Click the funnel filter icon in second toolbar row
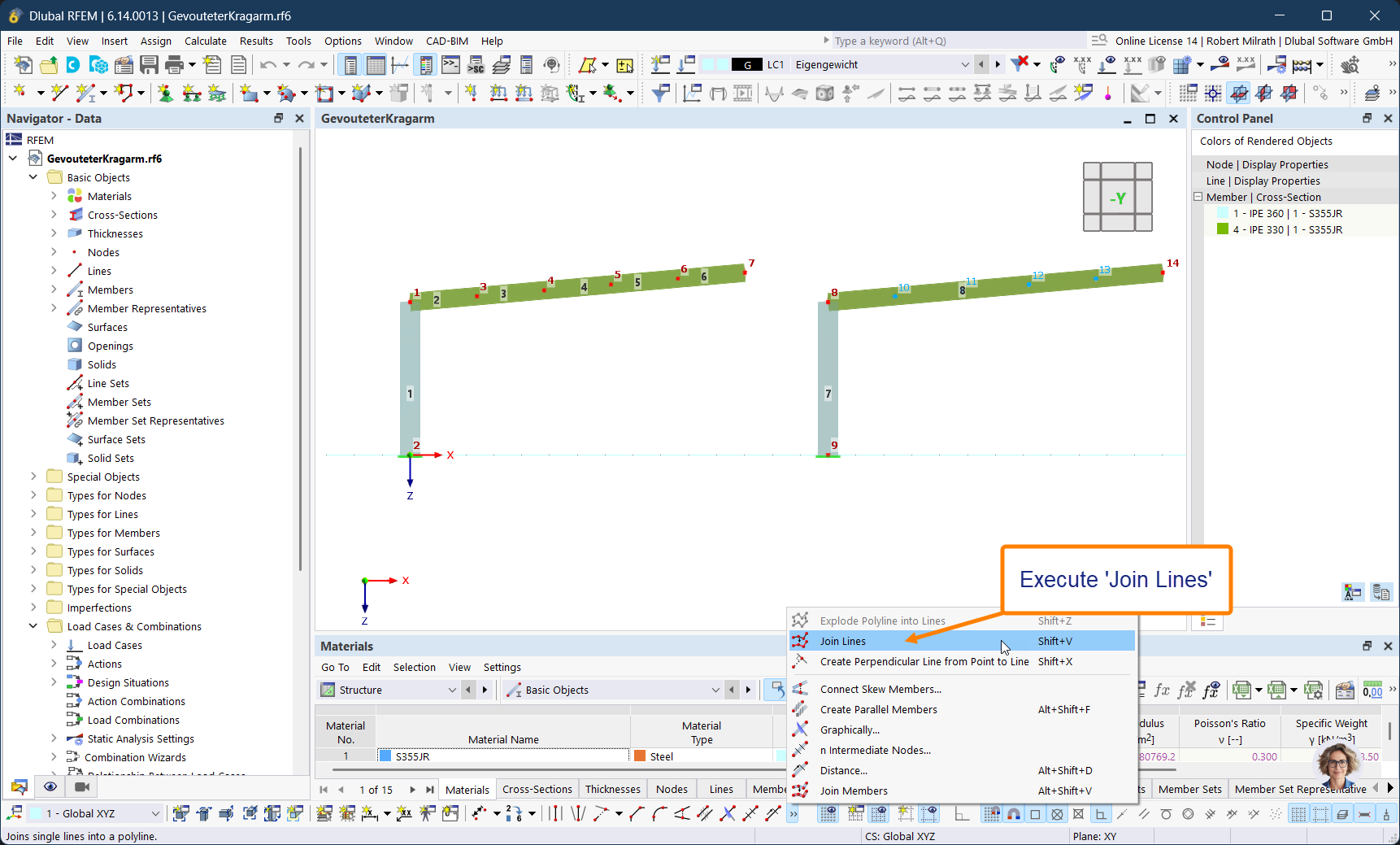The height and width of the screenshot is (845, 1400). [x=660, y=94]
